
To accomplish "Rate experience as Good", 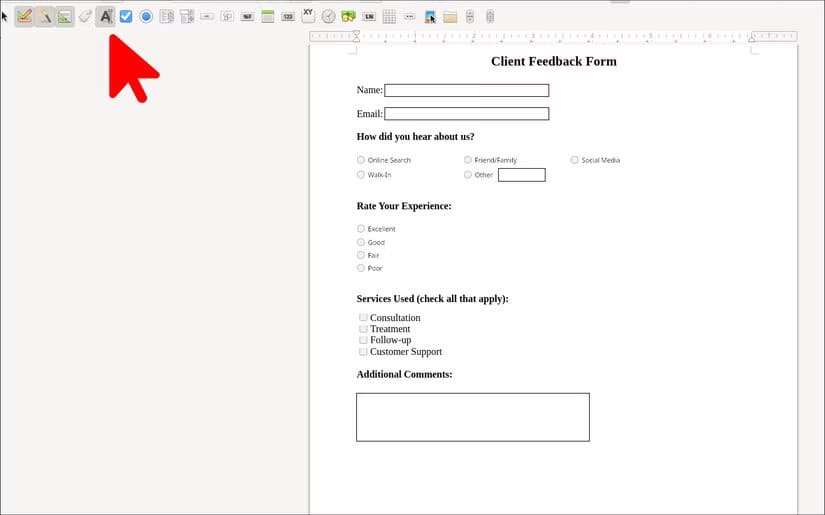I will (x=360, y=242).
